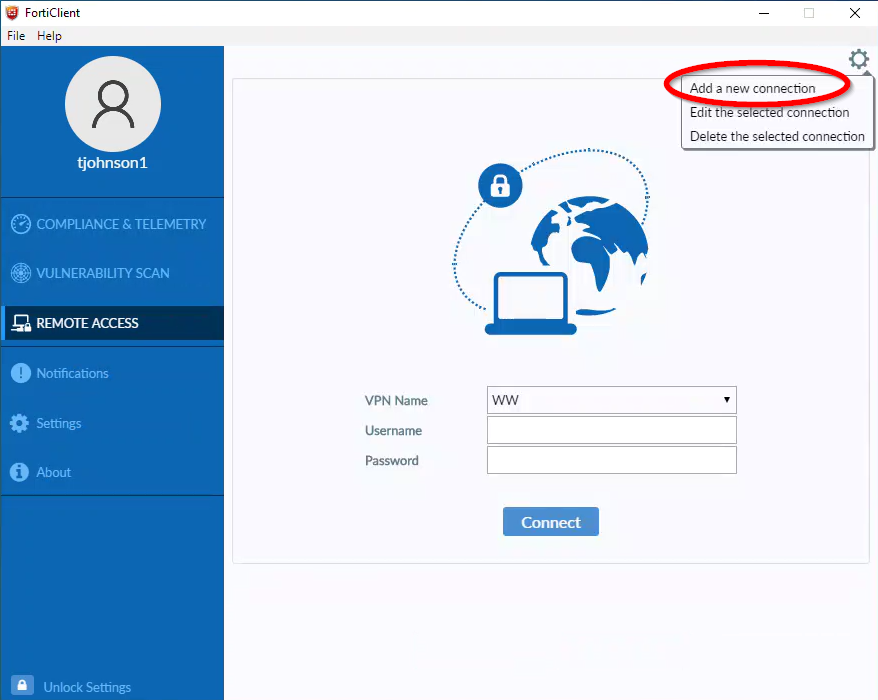
Task: Open the Help menu
Action: click(x=49, y=36)
